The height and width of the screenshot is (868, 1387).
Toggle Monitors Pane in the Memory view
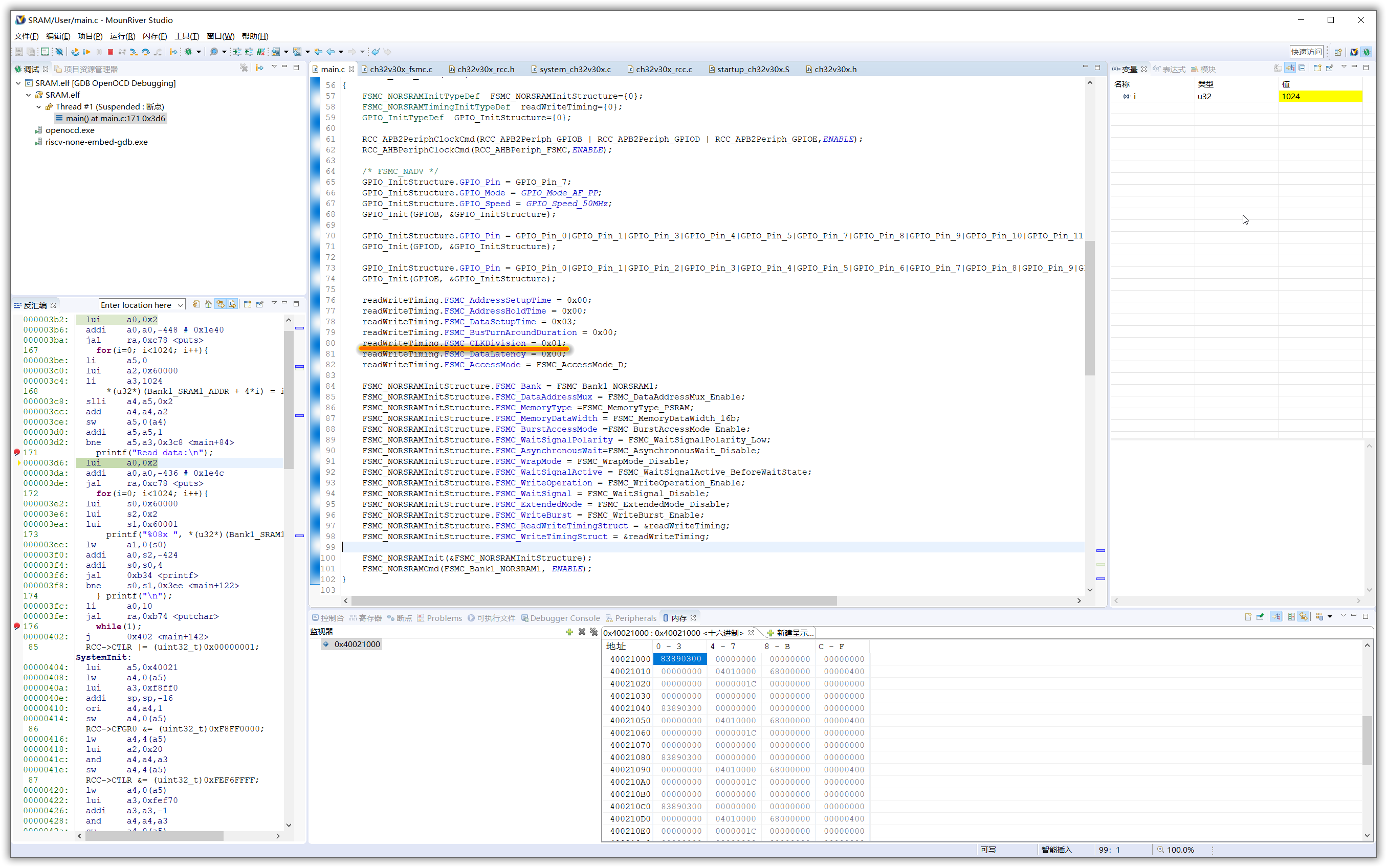click(x=1275, y=616)
